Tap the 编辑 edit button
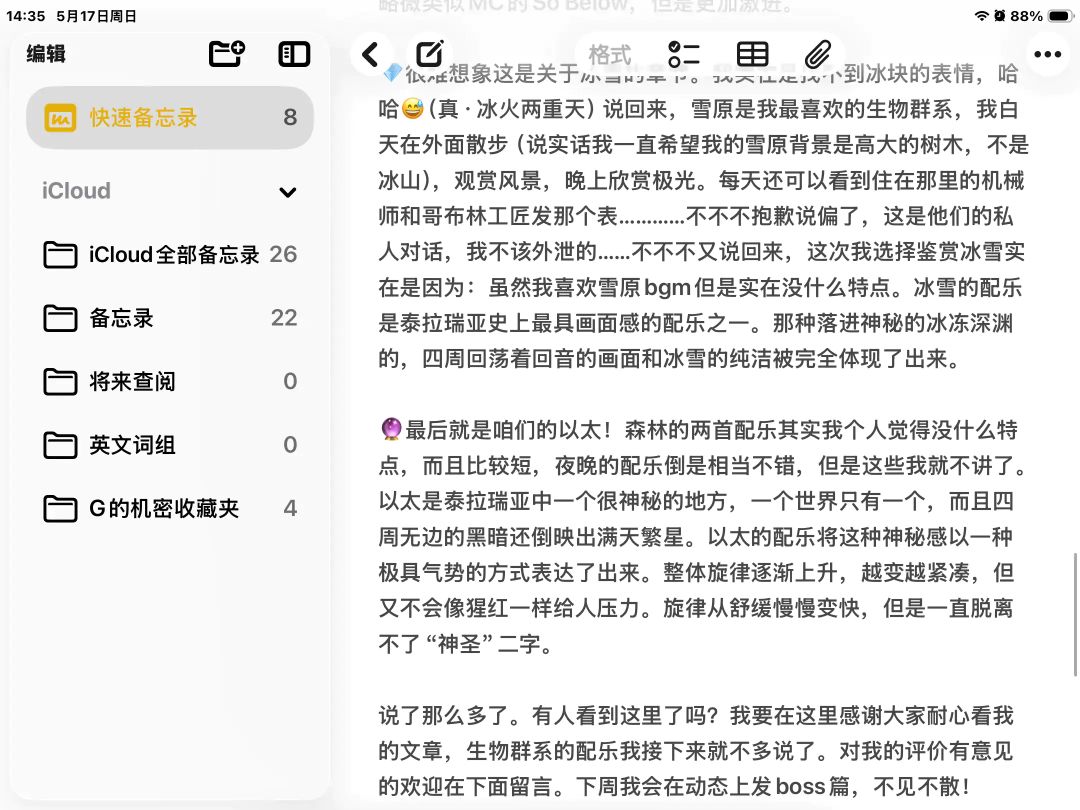 [x=46, y=54]
